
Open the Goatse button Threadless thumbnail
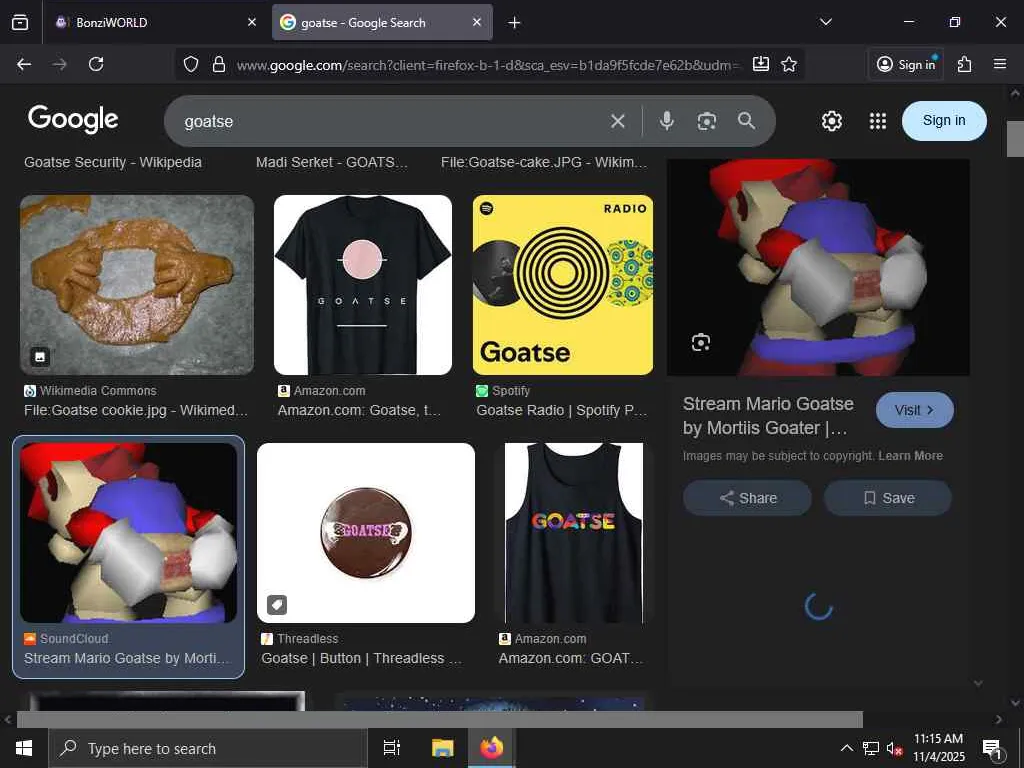[x=366, y=533]
